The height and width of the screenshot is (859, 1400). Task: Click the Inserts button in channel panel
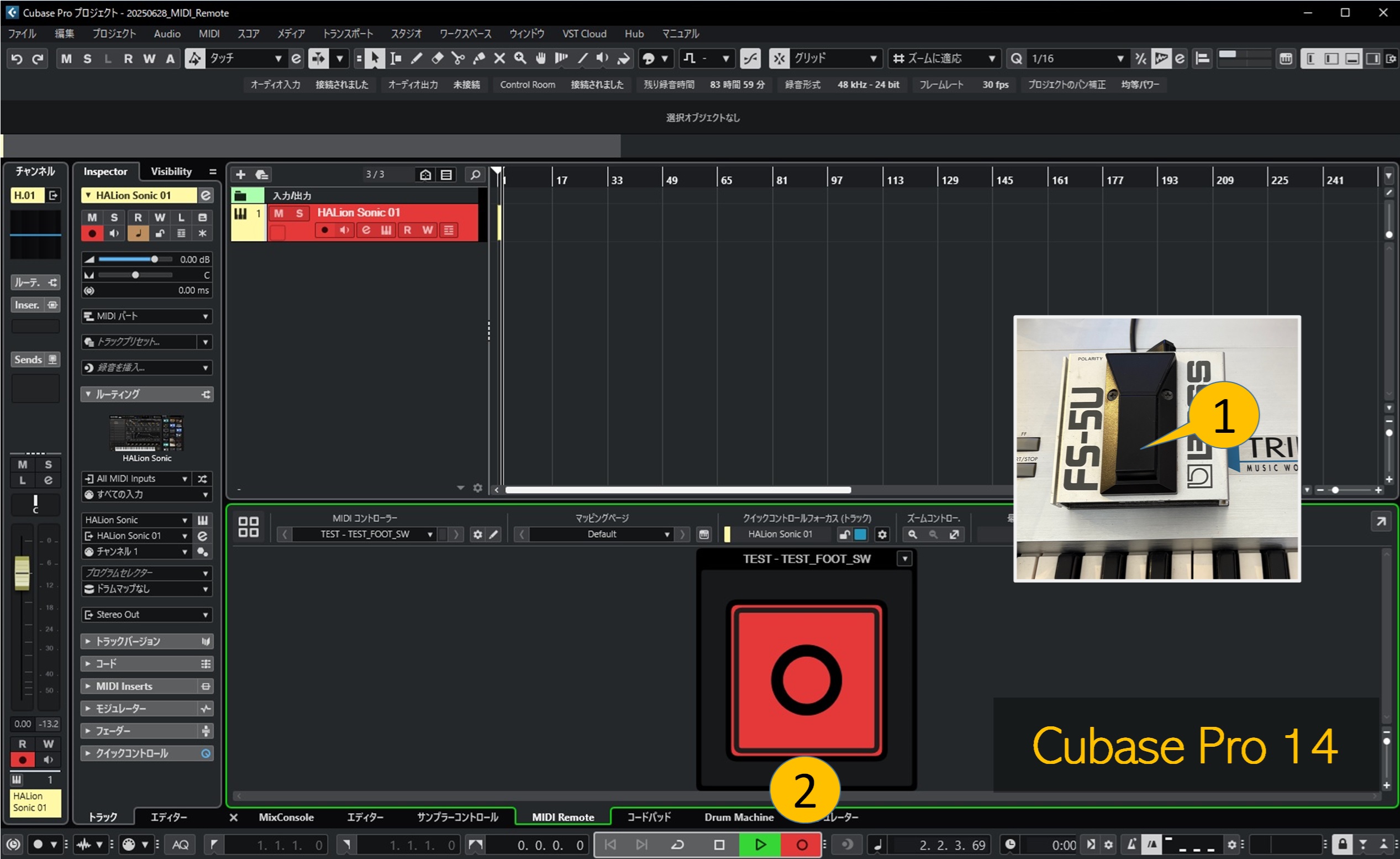tap(35, 305)
